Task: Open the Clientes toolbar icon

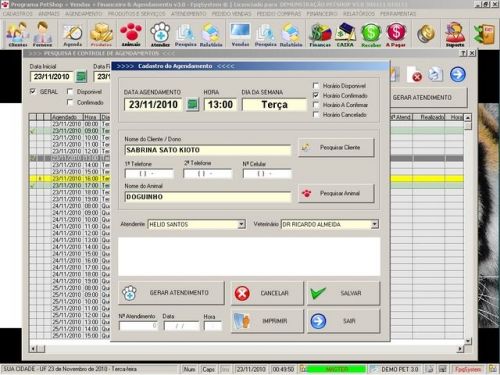Action: (18, 34)
